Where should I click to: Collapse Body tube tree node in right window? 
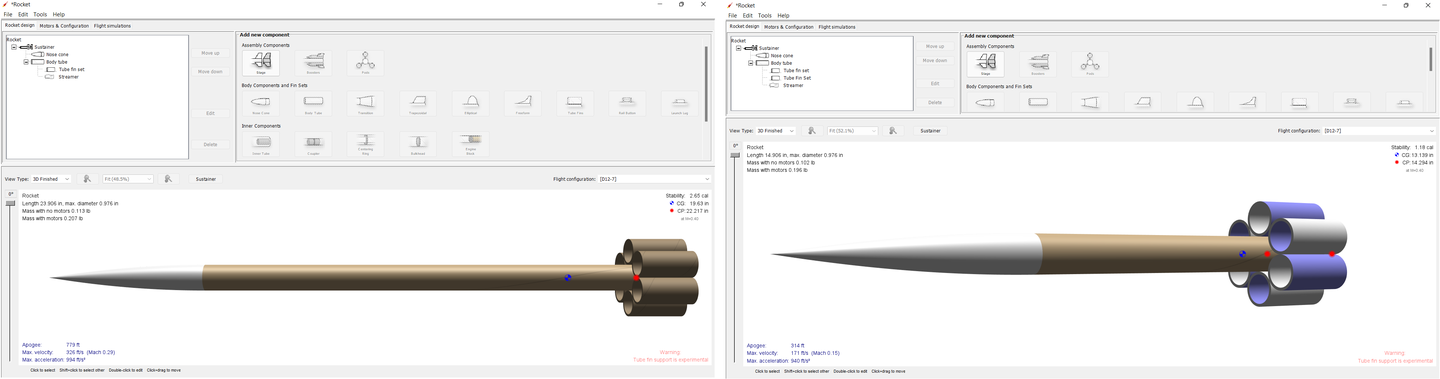pos(751,63)
